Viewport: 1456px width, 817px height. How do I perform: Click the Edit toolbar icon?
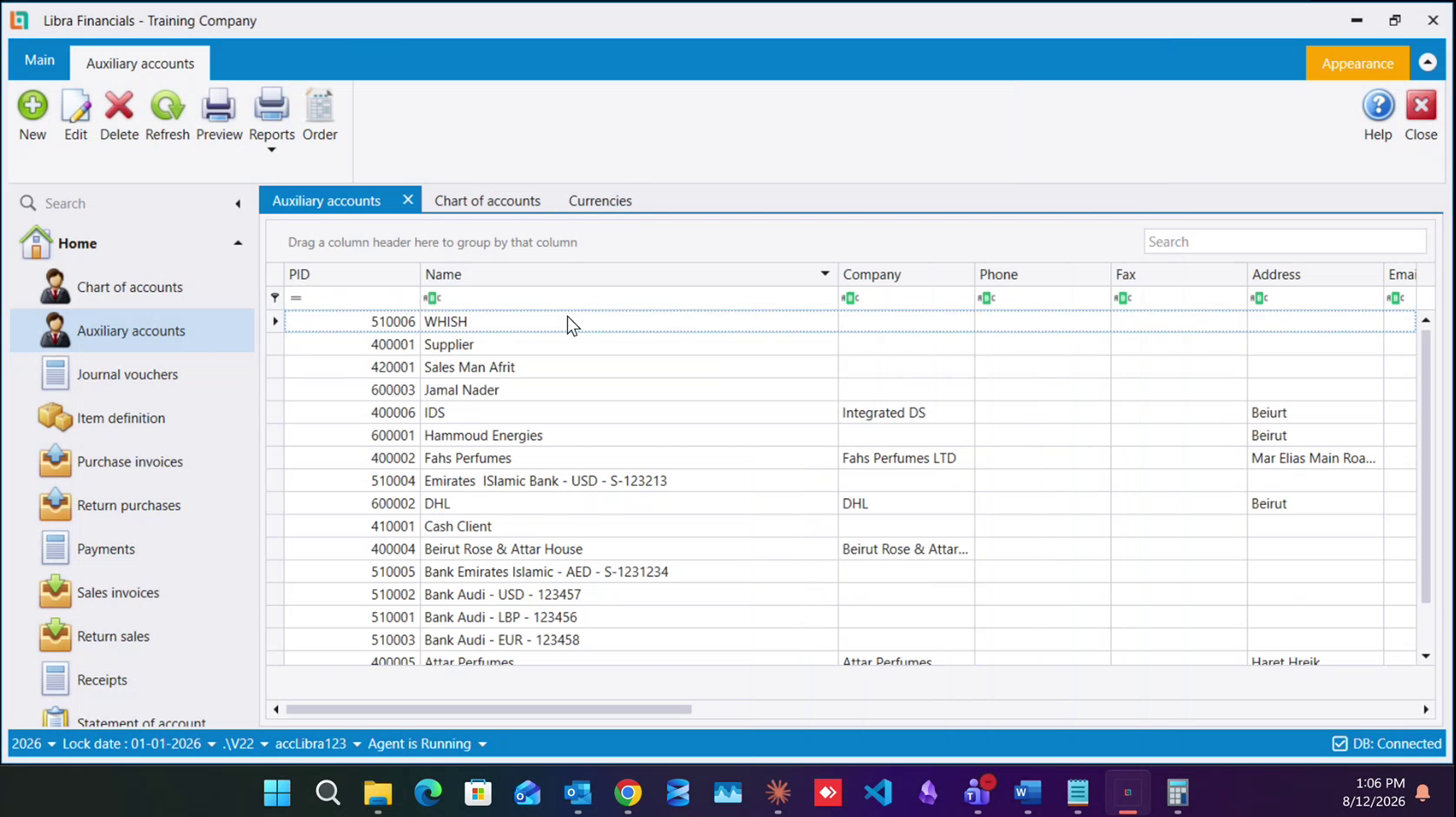[76, 106]
